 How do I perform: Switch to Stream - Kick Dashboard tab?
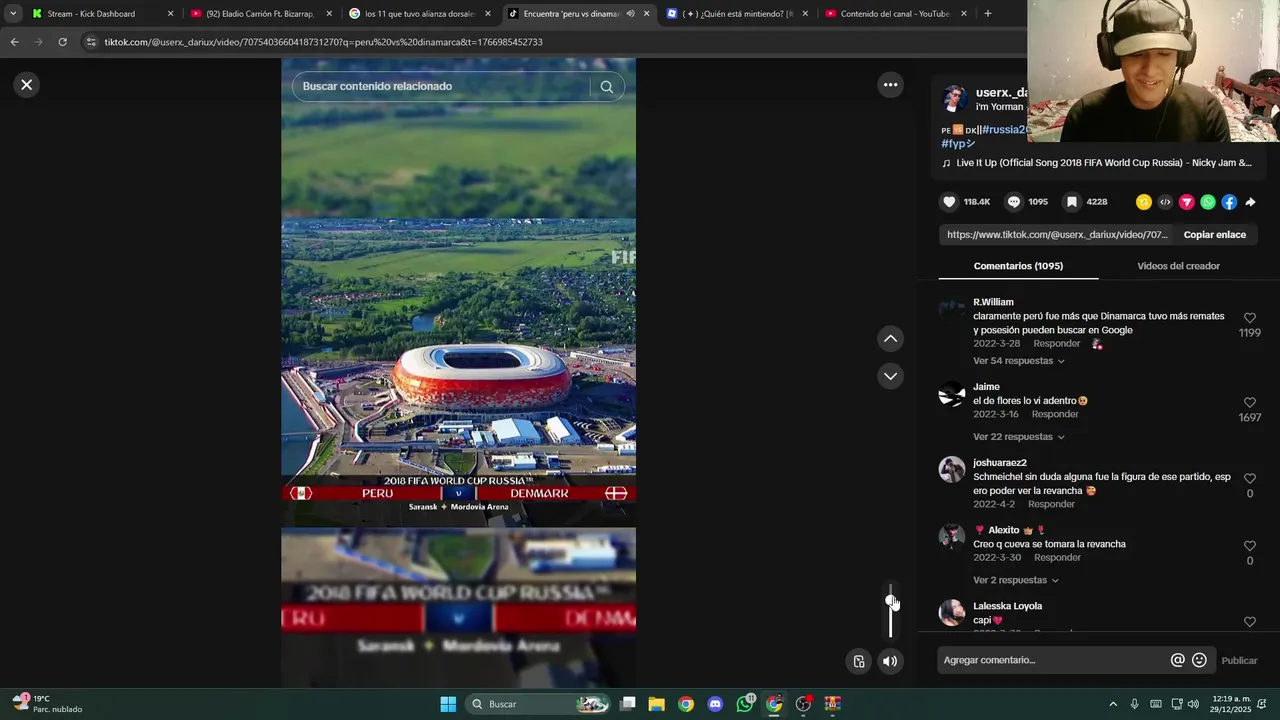103,14
